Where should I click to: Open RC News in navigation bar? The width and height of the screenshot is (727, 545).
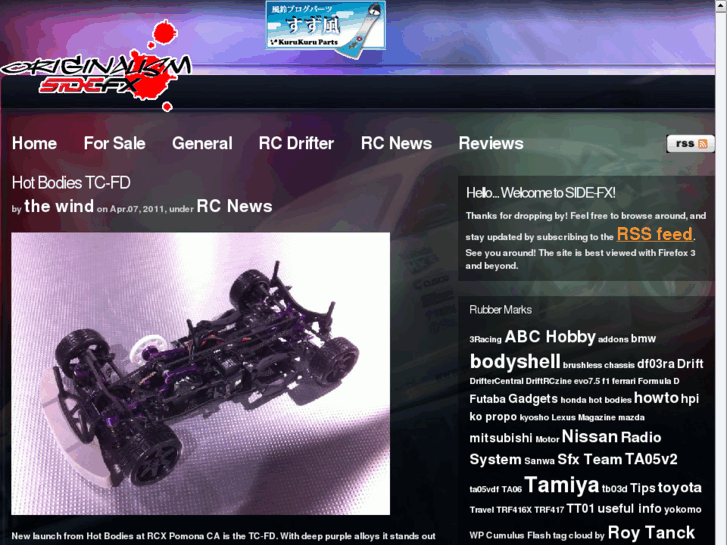pyautogui.click(x=396, y=143)
